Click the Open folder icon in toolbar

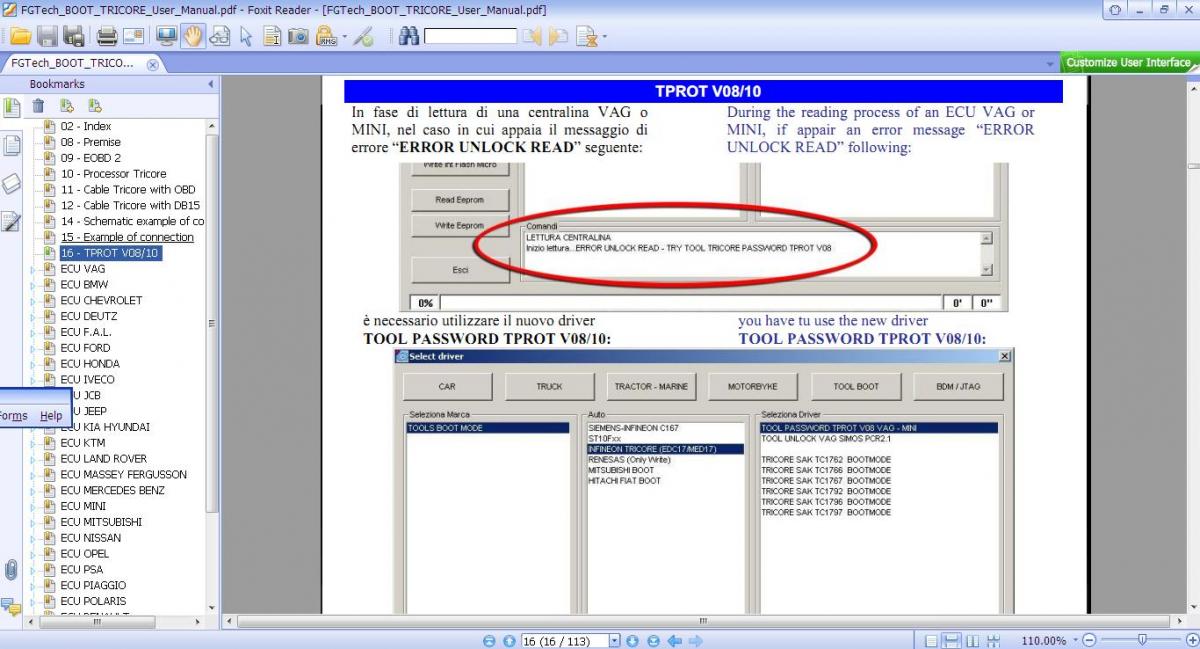(x=20, y=37)
